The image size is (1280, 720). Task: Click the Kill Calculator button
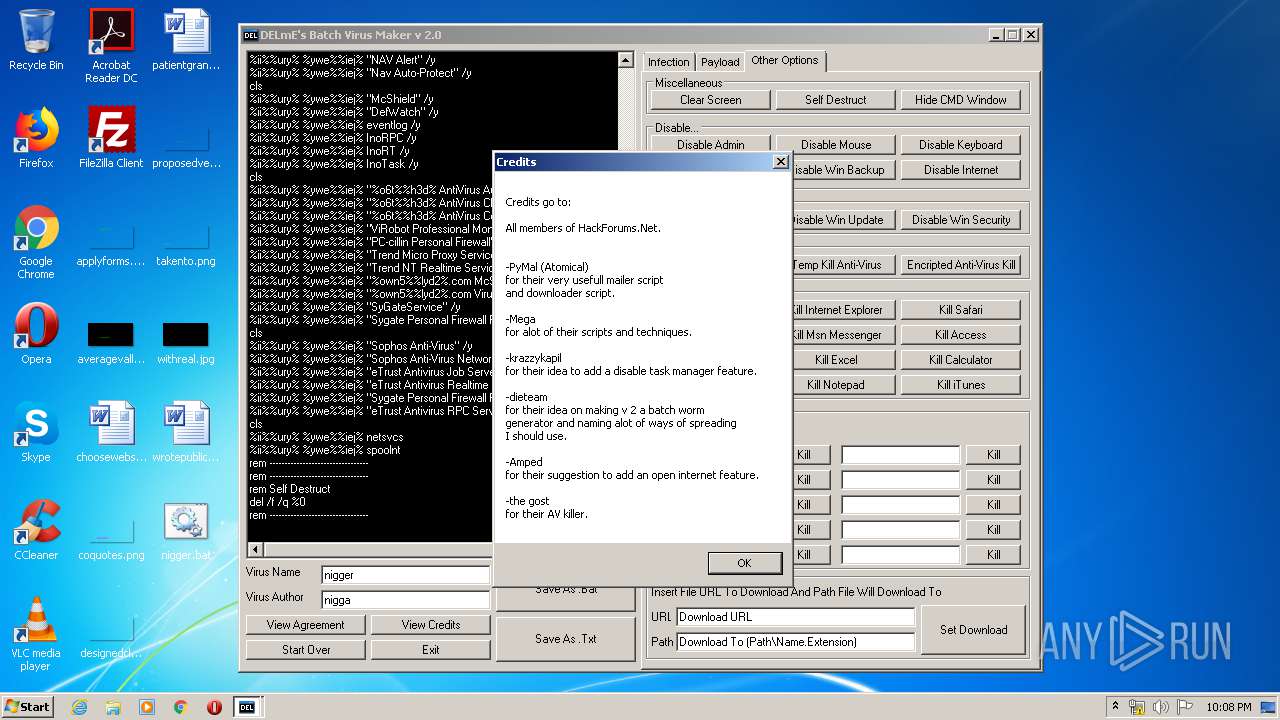coord(960,360)
